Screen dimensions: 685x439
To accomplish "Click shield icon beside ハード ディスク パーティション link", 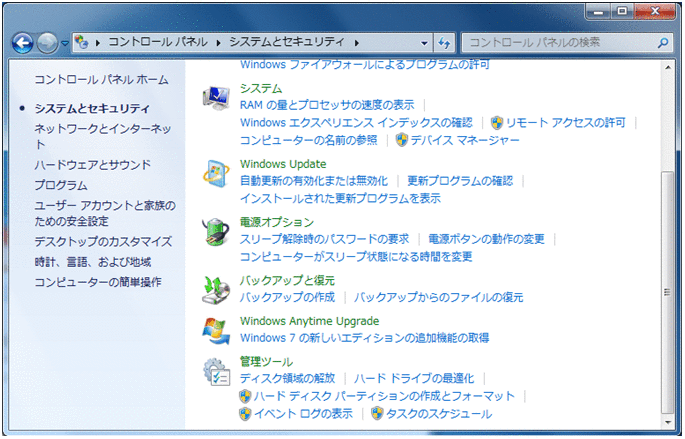I will (245, 396).
